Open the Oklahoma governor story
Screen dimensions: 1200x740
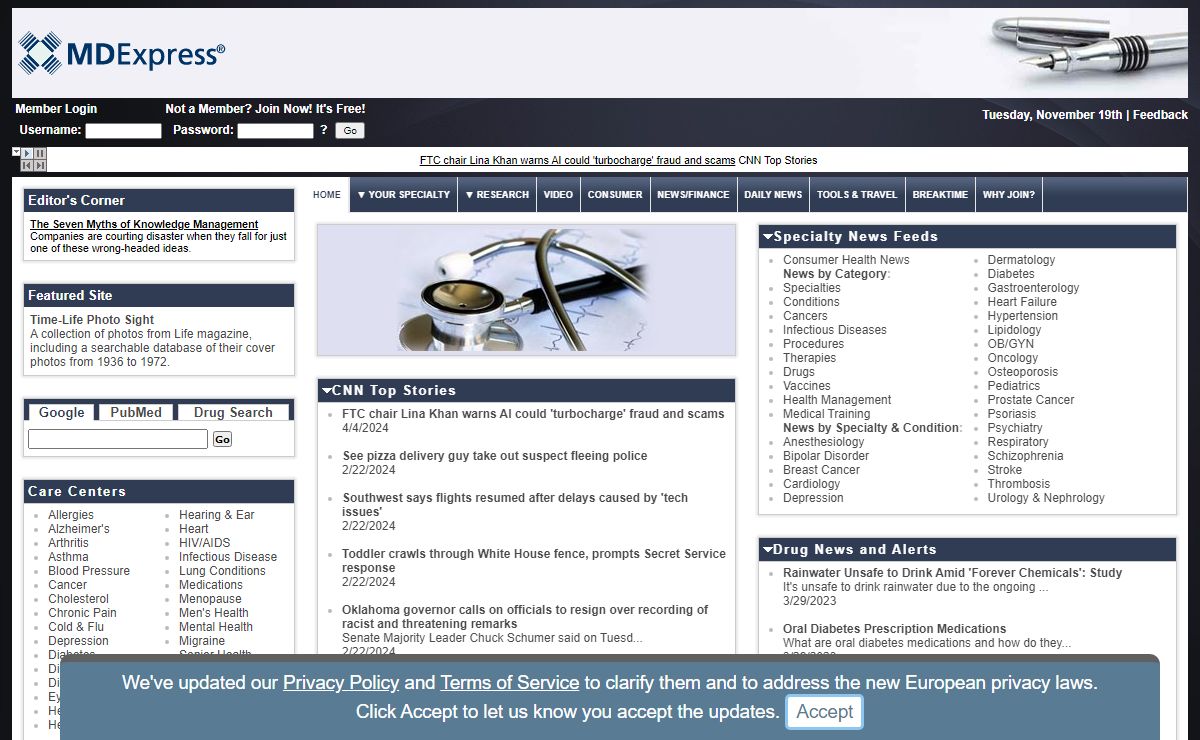525,617
